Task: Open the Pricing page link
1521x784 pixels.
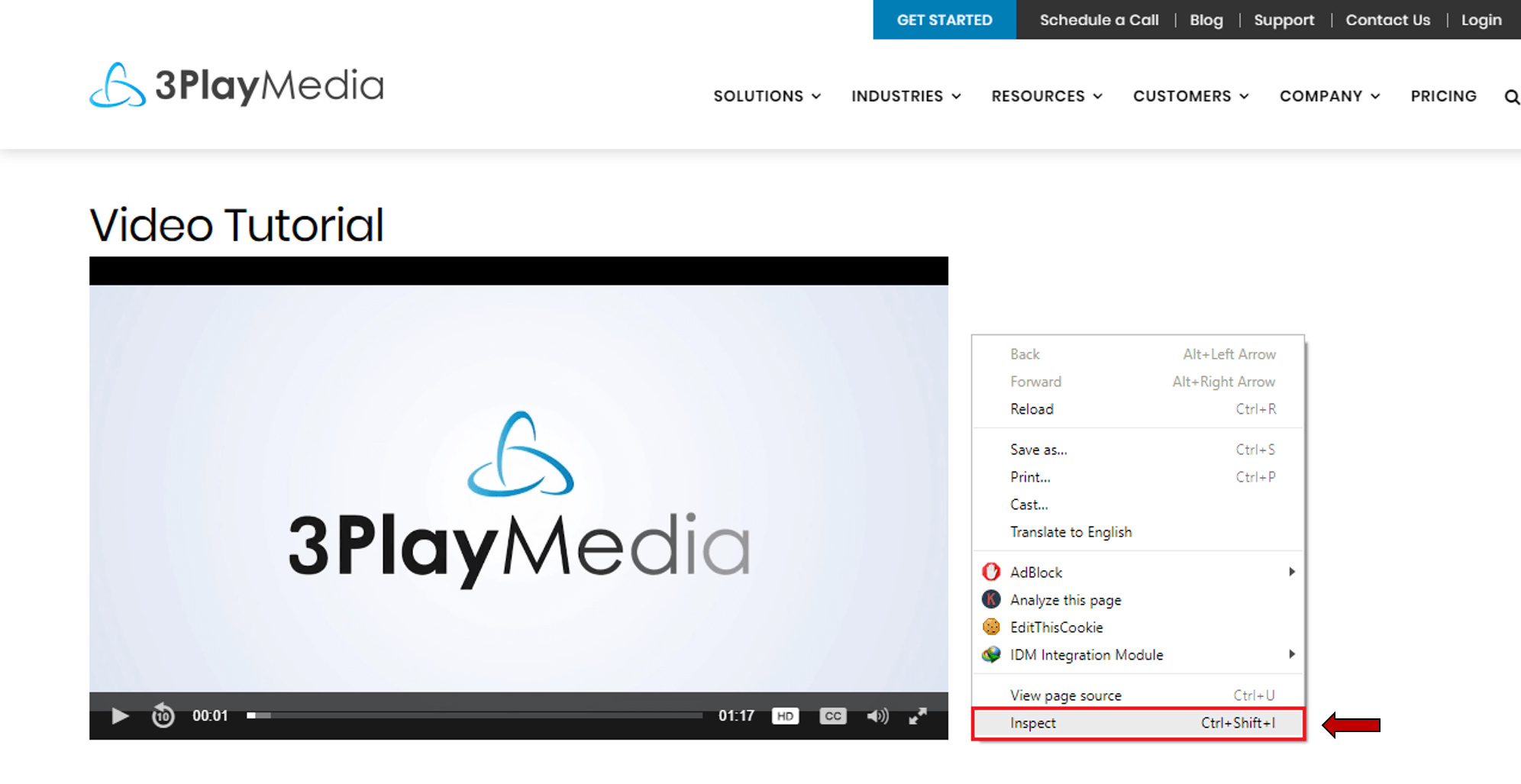Action: pos(1443,96)
